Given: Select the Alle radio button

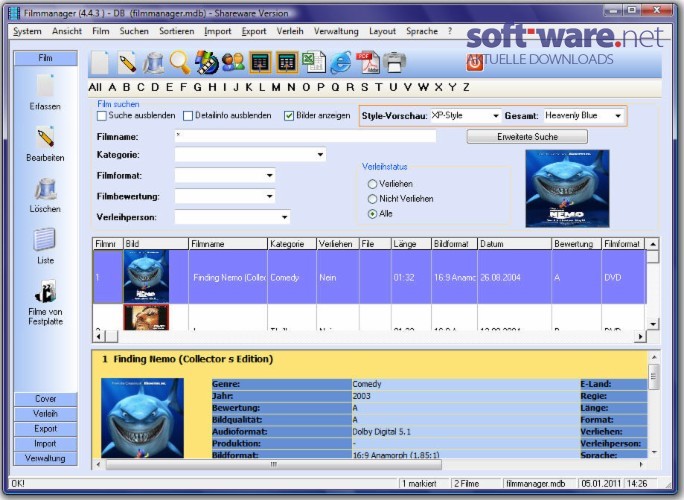Looking at the screenshot, I should click(372, 214).
